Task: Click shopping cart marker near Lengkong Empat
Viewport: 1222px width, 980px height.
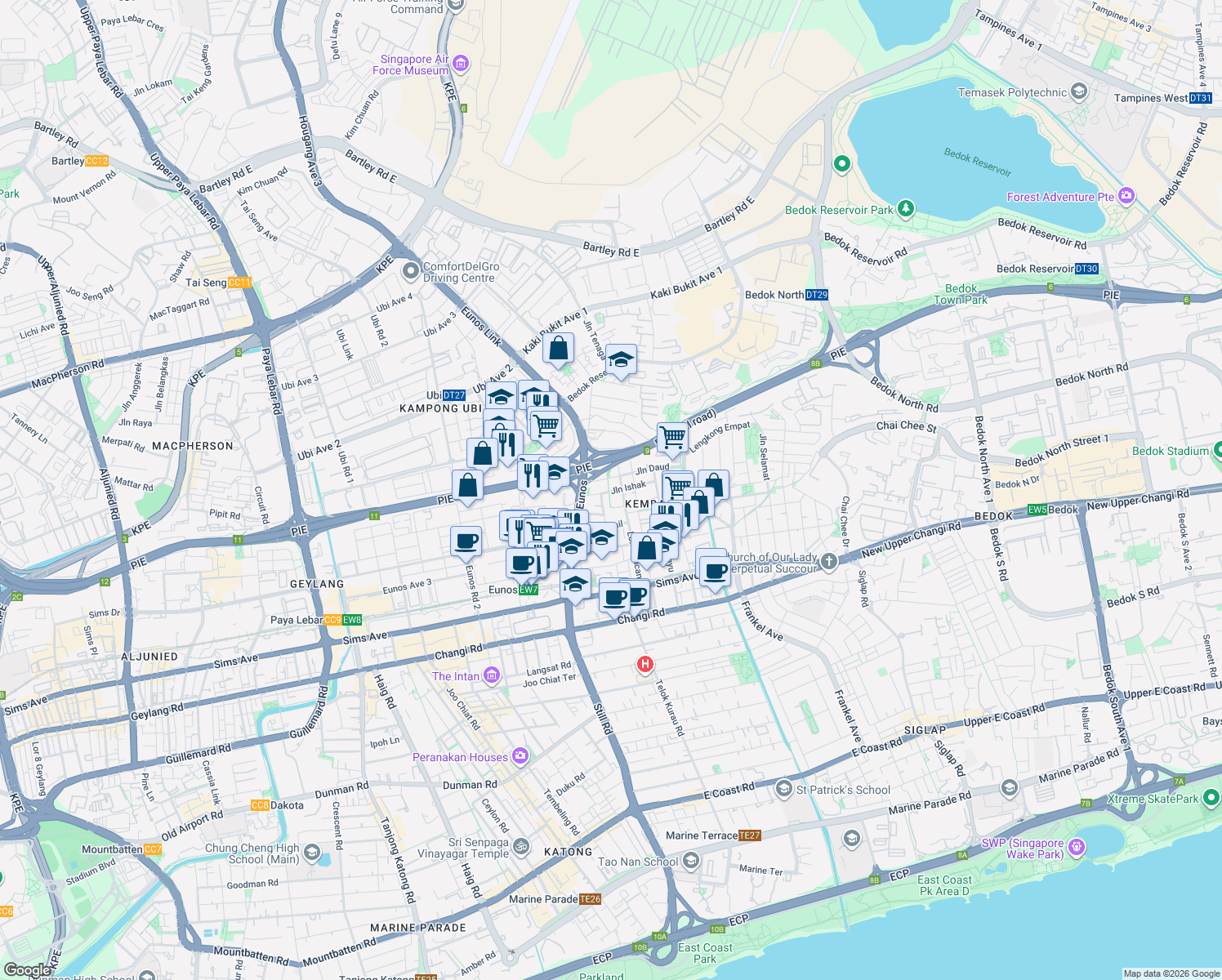Action: point(672,437)
